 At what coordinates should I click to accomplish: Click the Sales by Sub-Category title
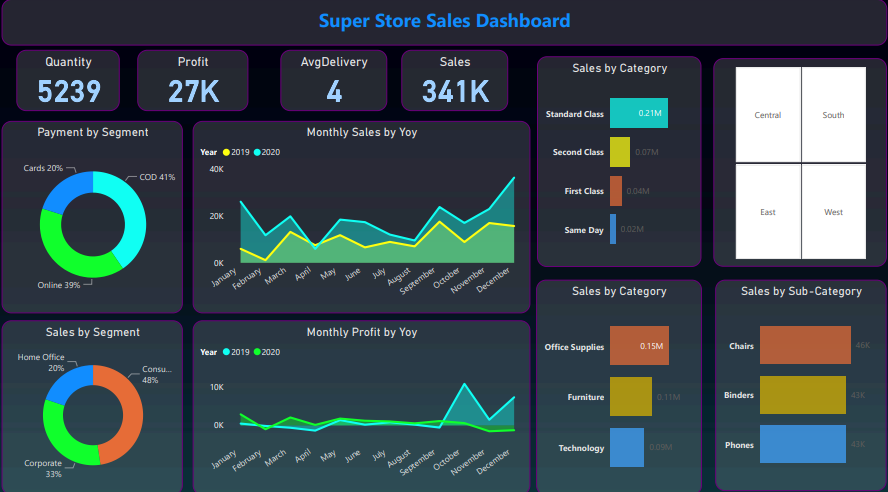801,291
